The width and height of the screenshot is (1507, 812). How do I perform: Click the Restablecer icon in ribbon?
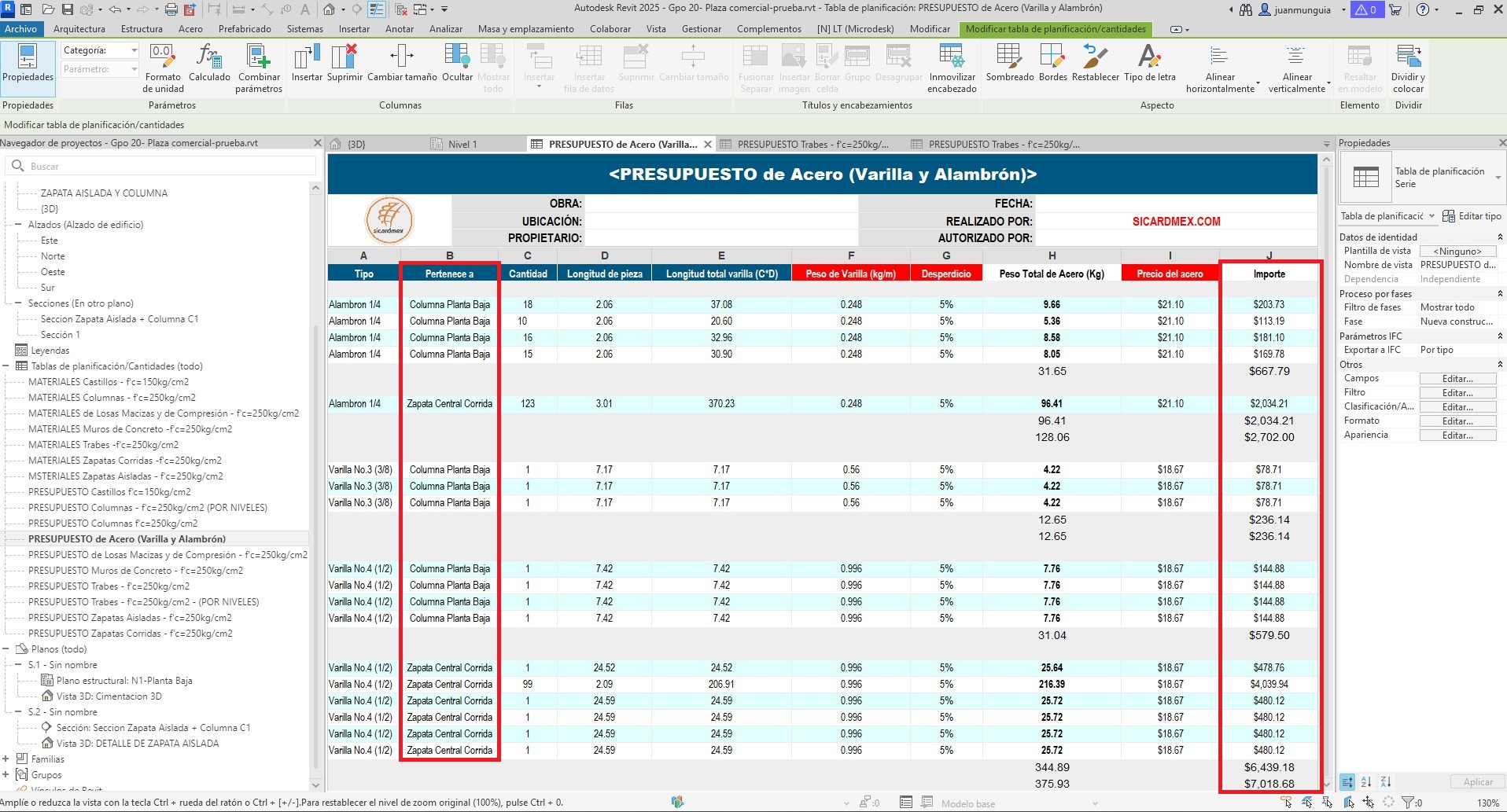1095,57
